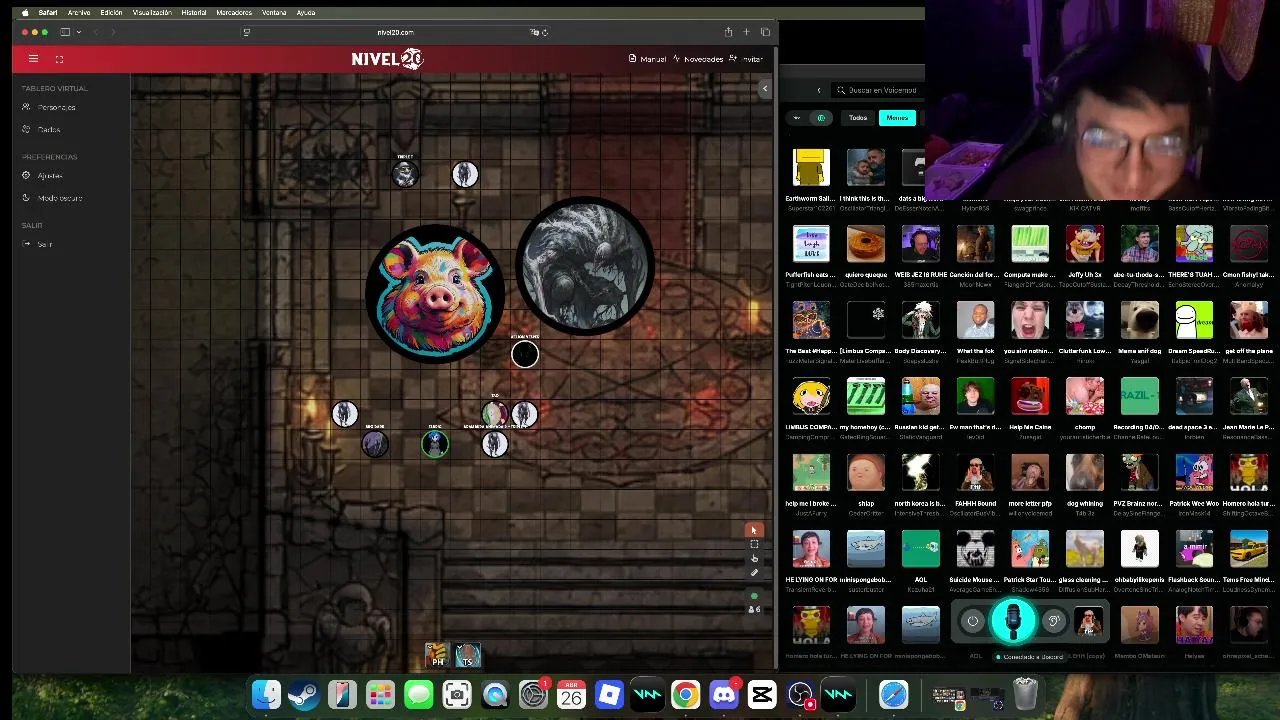
Task: Toggle fullscreen mode icon in Nivel20 header
Action: point(59,59)
